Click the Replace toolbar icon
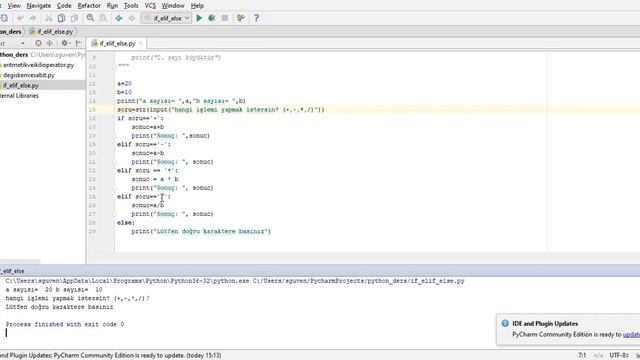The image size is (640, 360). pyautogui.click(x=103, y=18)
